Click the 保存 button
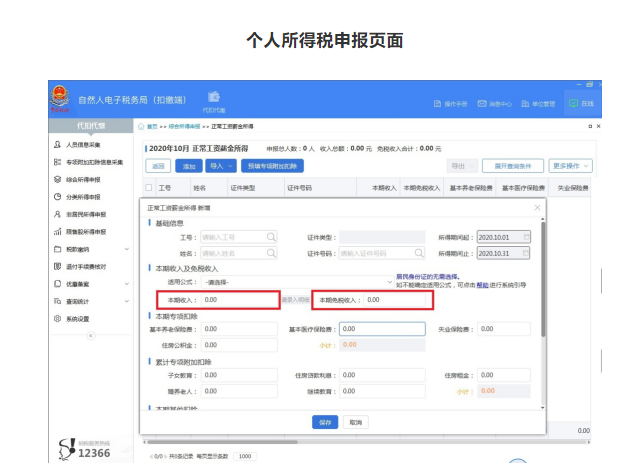624x475 pixels. tap(325, 423)
